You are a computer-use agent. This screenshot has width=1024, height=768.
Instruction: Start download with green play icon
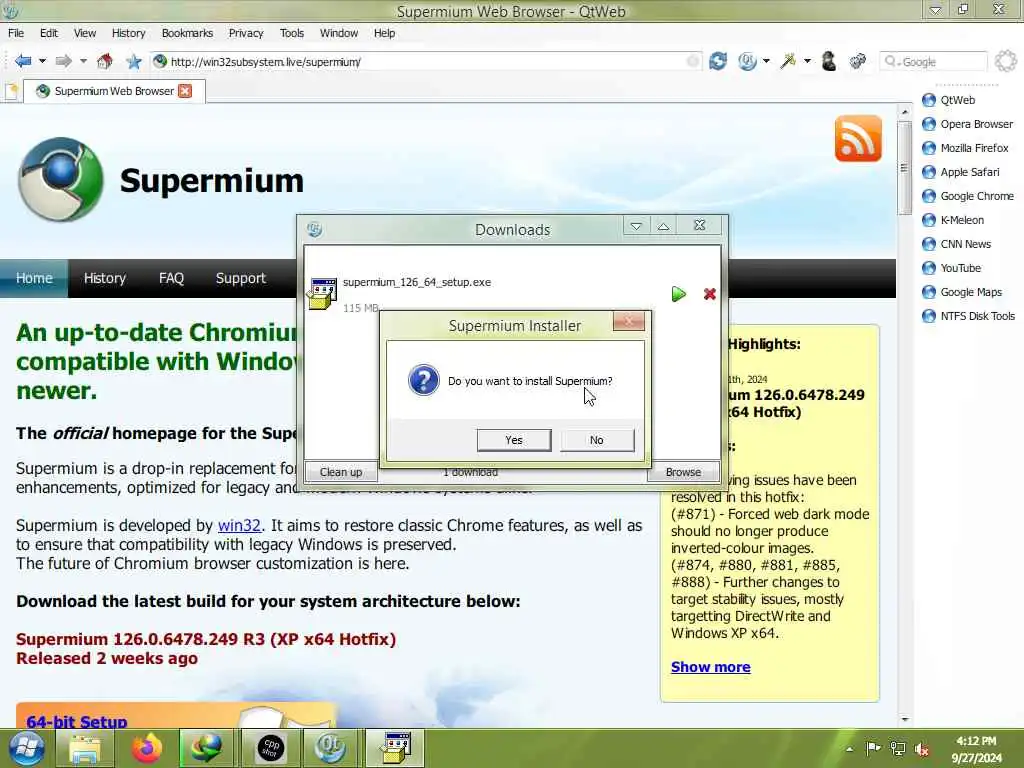coord(679,294)
